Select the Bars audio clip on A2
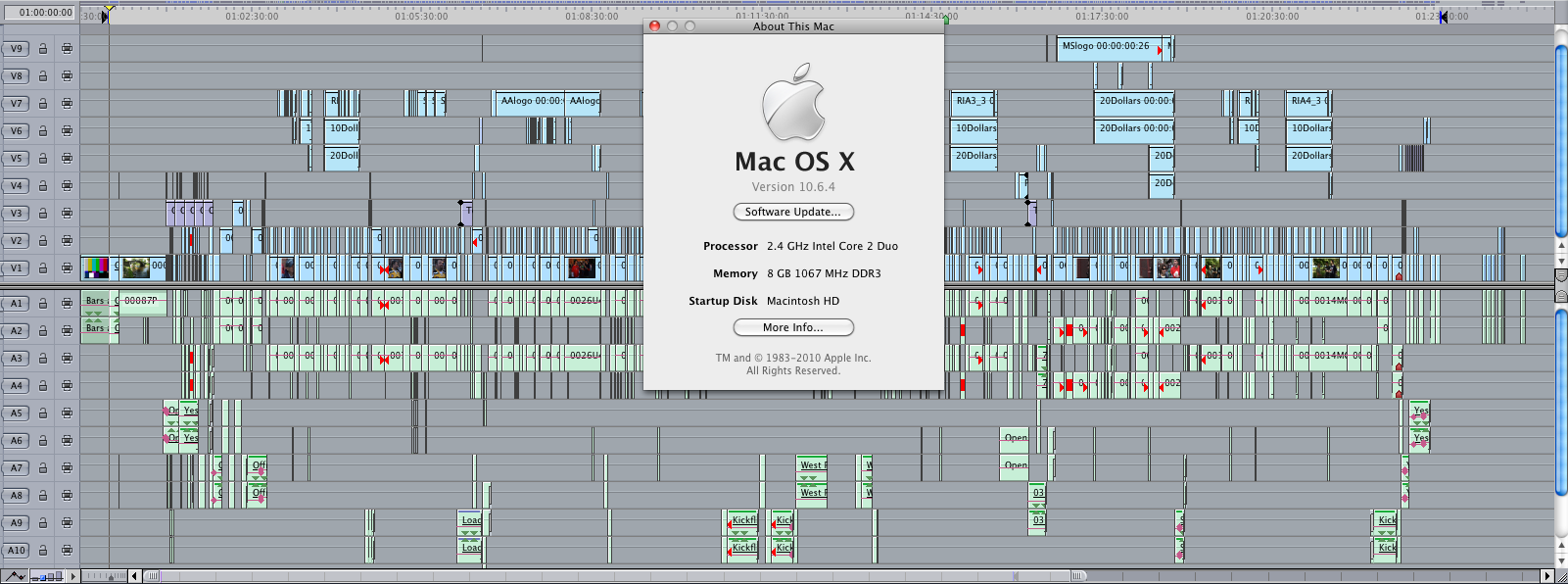Screen dimensions: 1568x584 tap(96, 330)
